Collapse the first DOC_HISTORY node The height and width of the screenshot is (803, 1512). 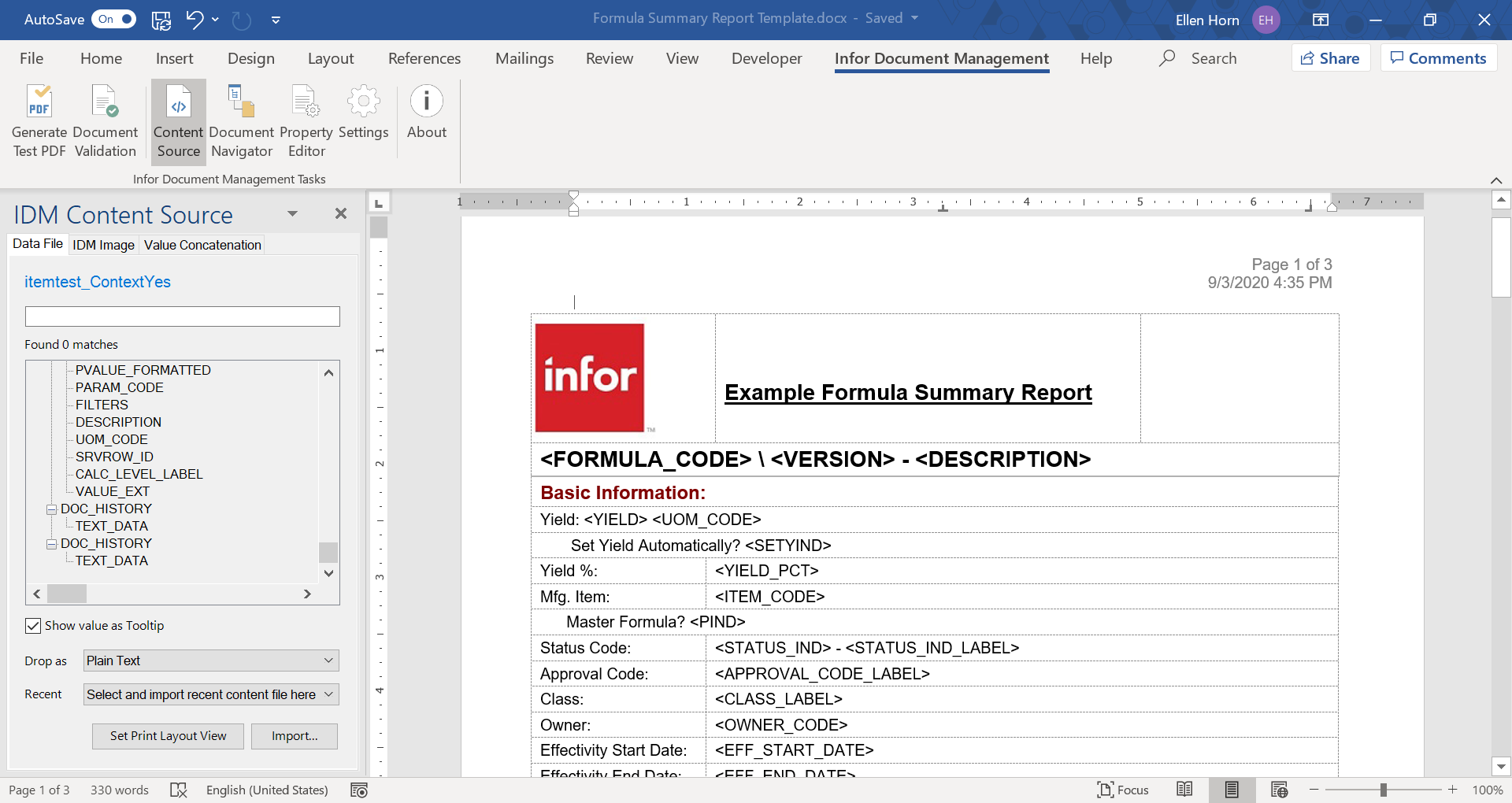[51, 509]
